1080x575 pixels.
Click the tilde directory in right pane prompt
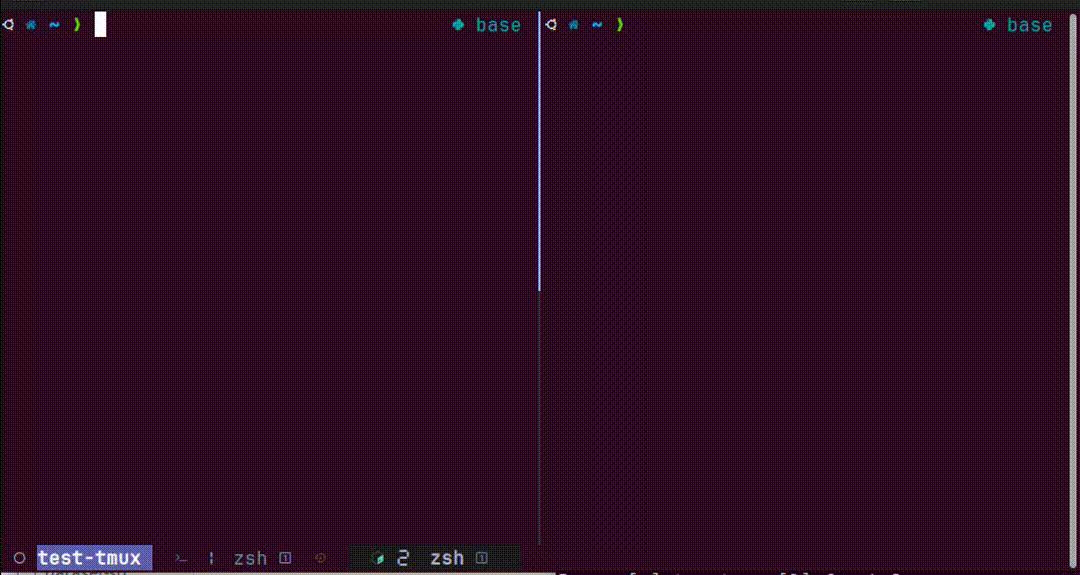tap(596, 25)
